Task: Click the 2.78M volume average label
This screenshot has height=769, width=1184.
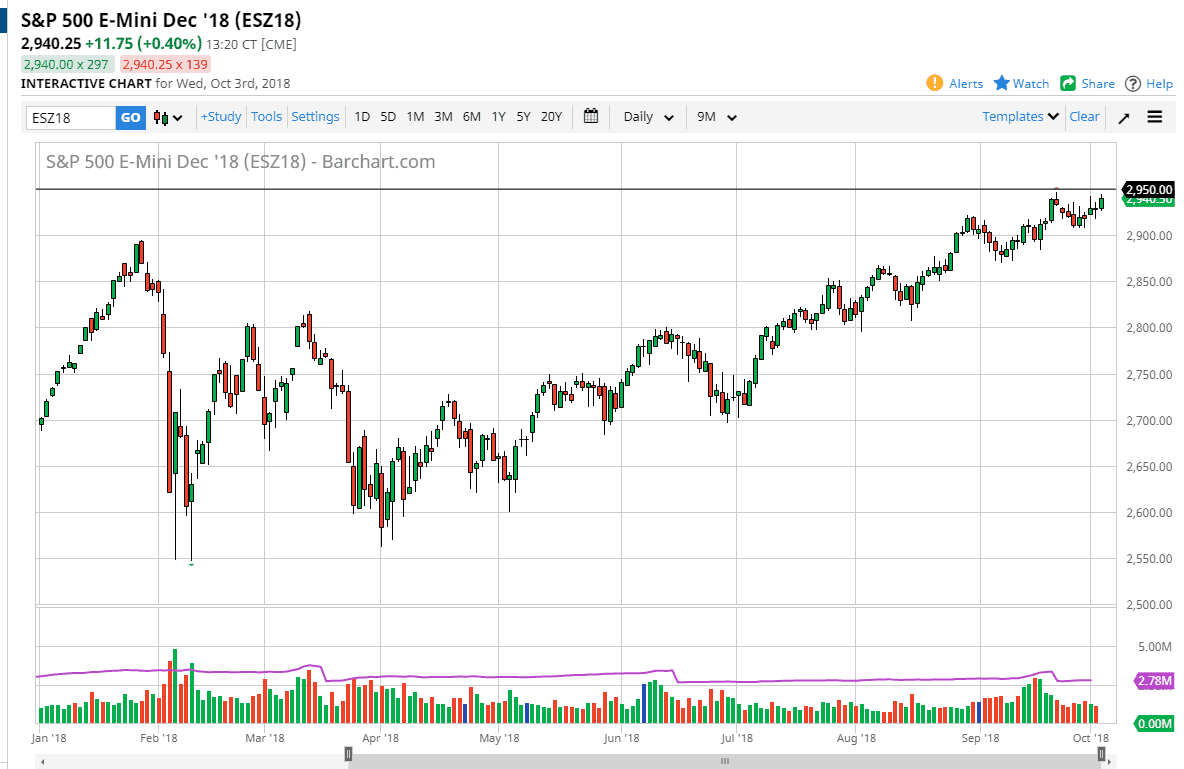Action: [1155, 681]
